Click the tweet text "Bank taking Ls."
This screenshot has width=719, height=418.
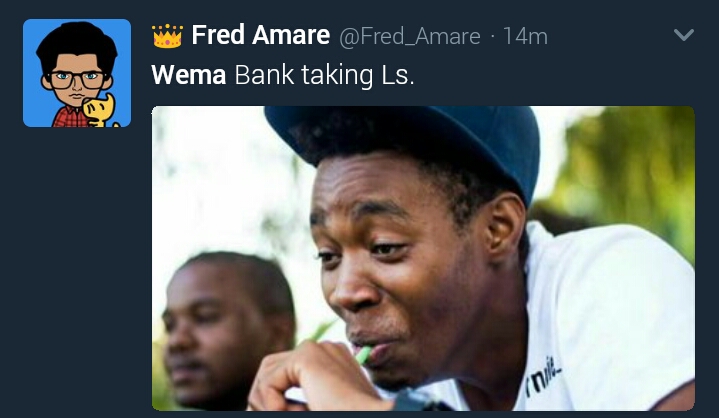[324, 75]
